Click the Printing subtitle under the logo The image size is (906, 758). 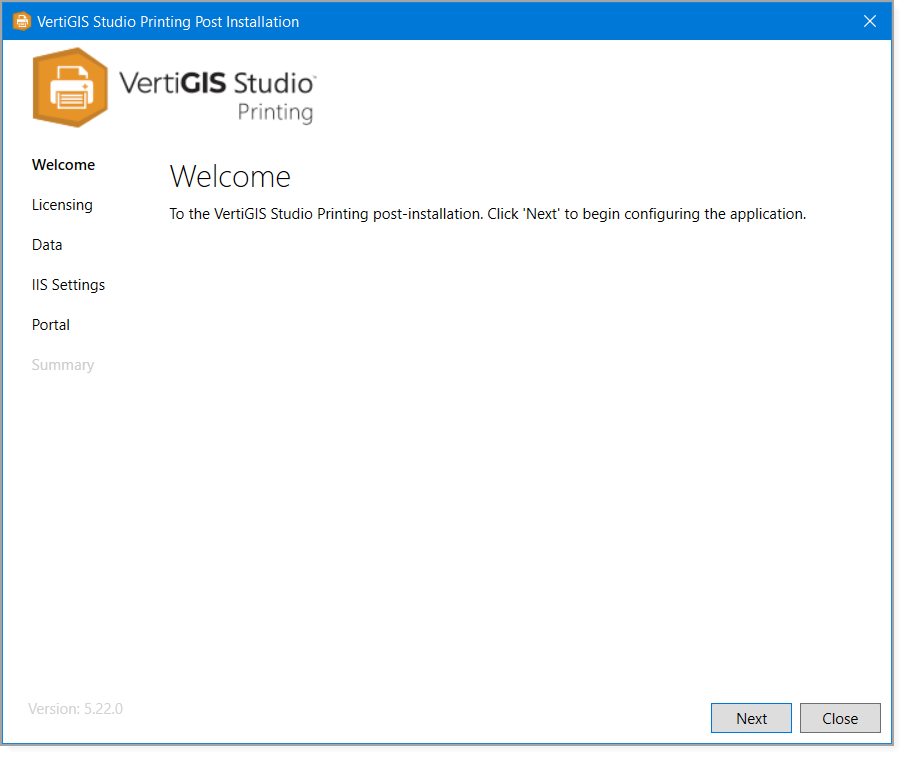[277, 113]
